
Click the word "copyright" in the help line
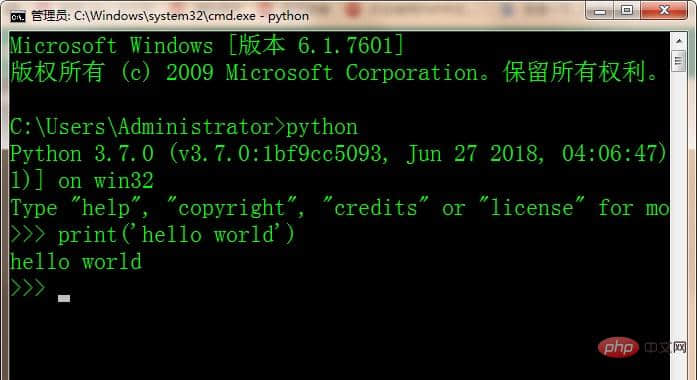pyautogui.click(x=231, y=208)
